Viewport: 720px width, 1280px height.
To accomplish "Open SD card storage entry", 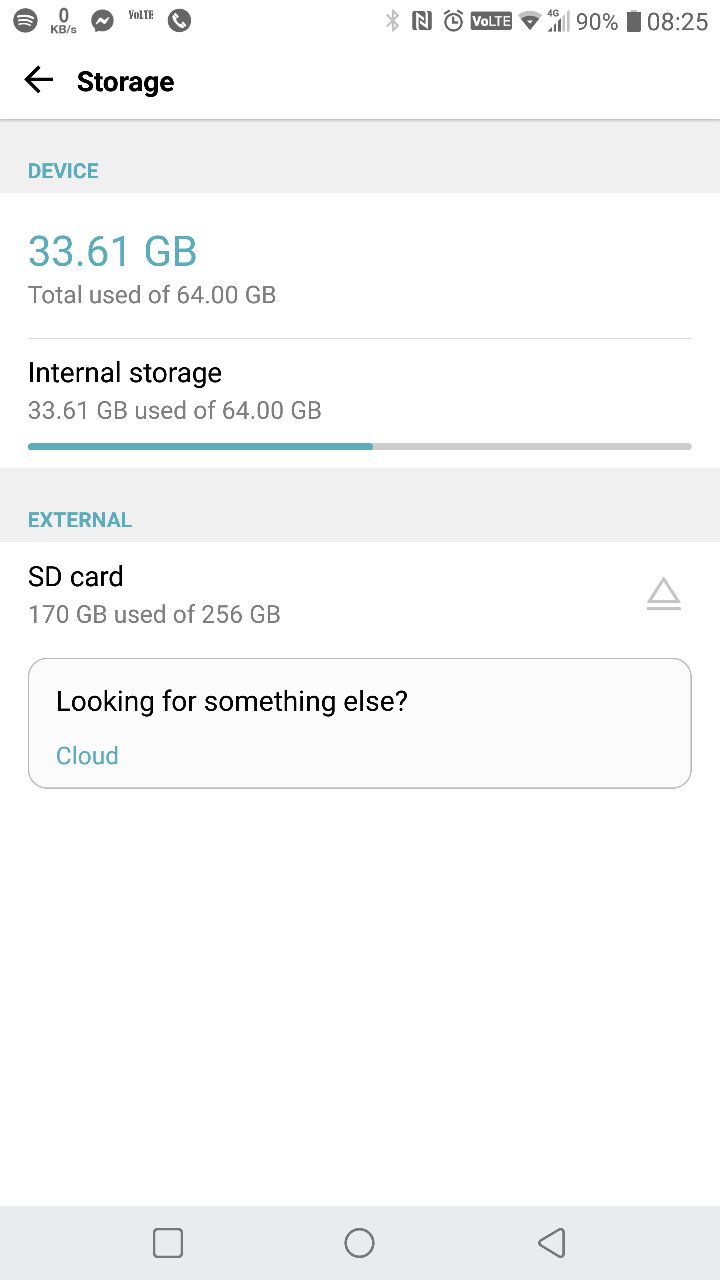I will point(155,594).
